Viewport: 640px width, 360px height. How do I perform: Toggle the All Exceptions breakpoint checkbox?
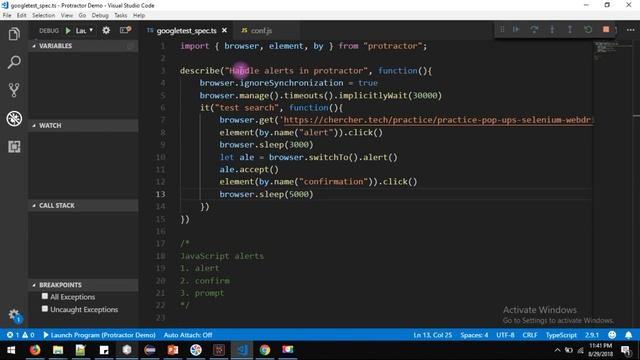44,296
